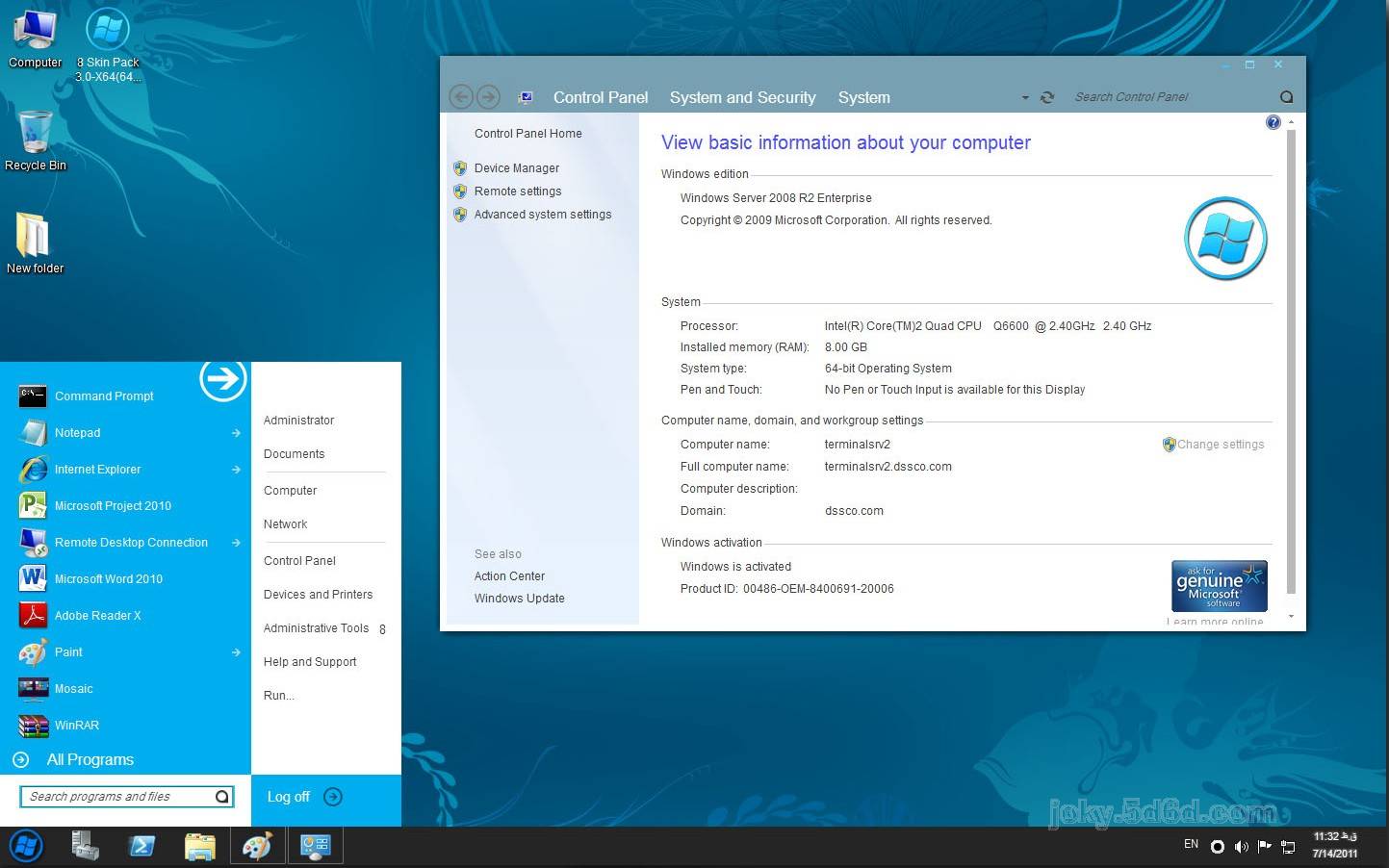Click the network tray icon
This screenshot has width=1389, height=868.
coord(1288,847)
